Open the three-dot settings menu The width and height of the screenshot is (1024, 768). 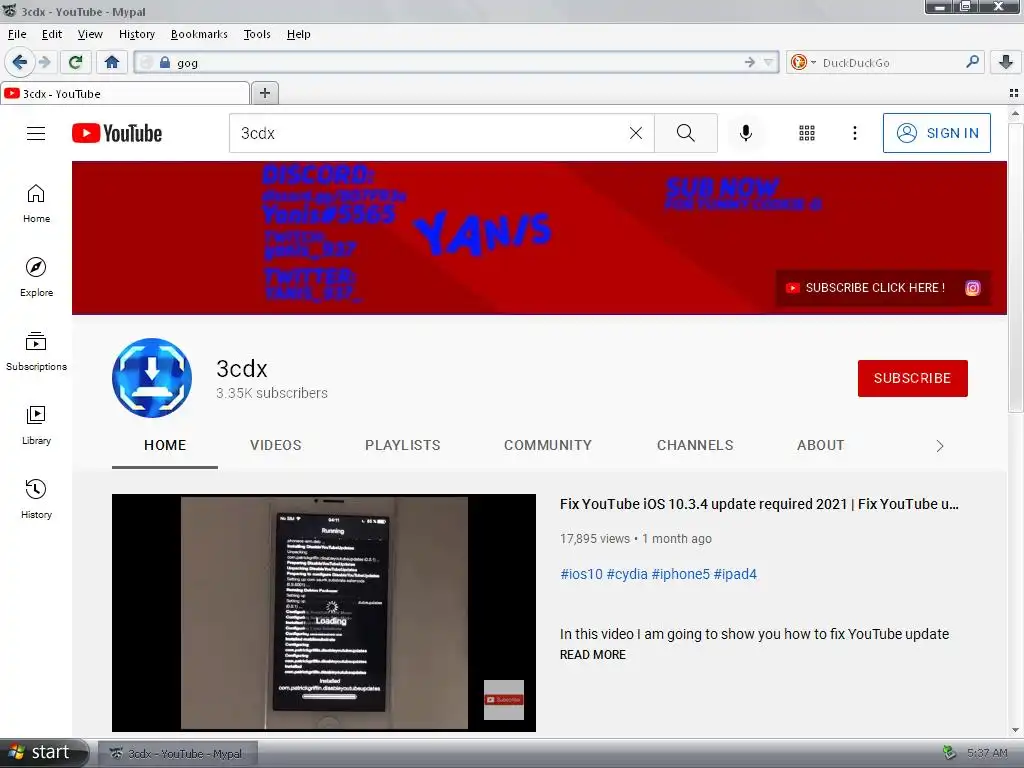[855, 133]
